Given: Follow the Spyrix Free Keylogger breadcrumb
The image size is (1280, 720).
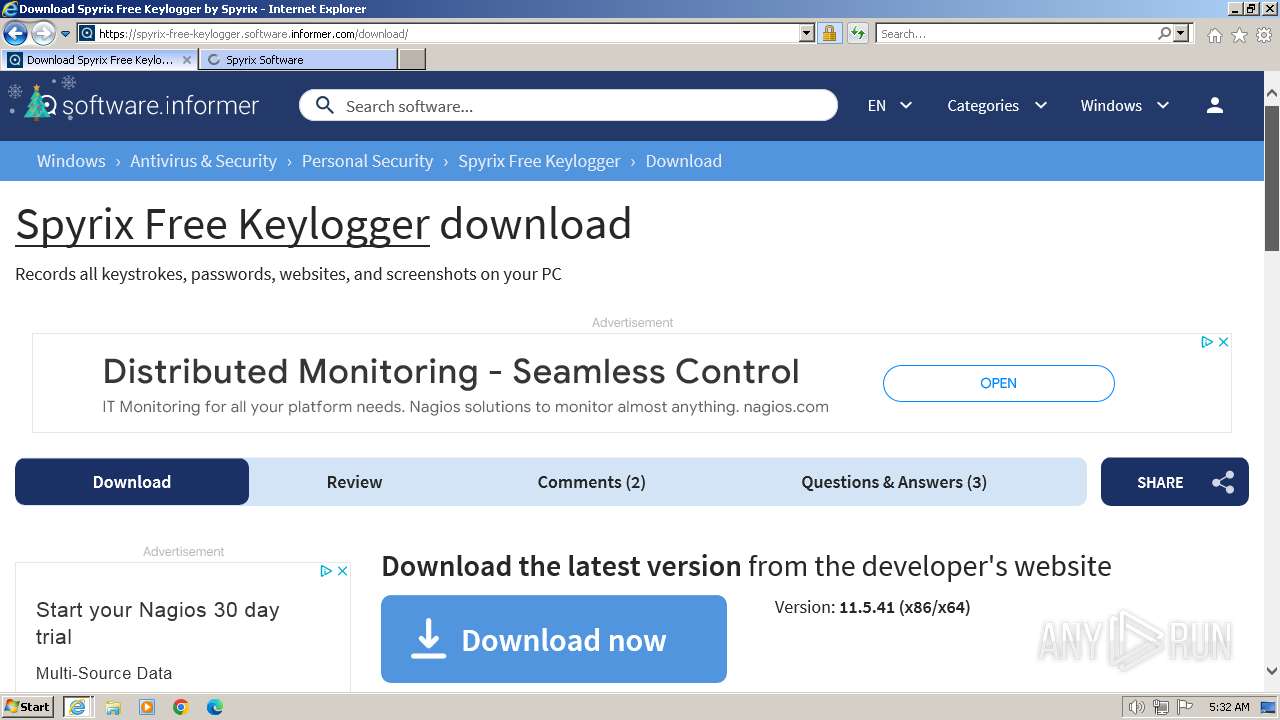Looking at the screenshot, I should pos(539,161).
